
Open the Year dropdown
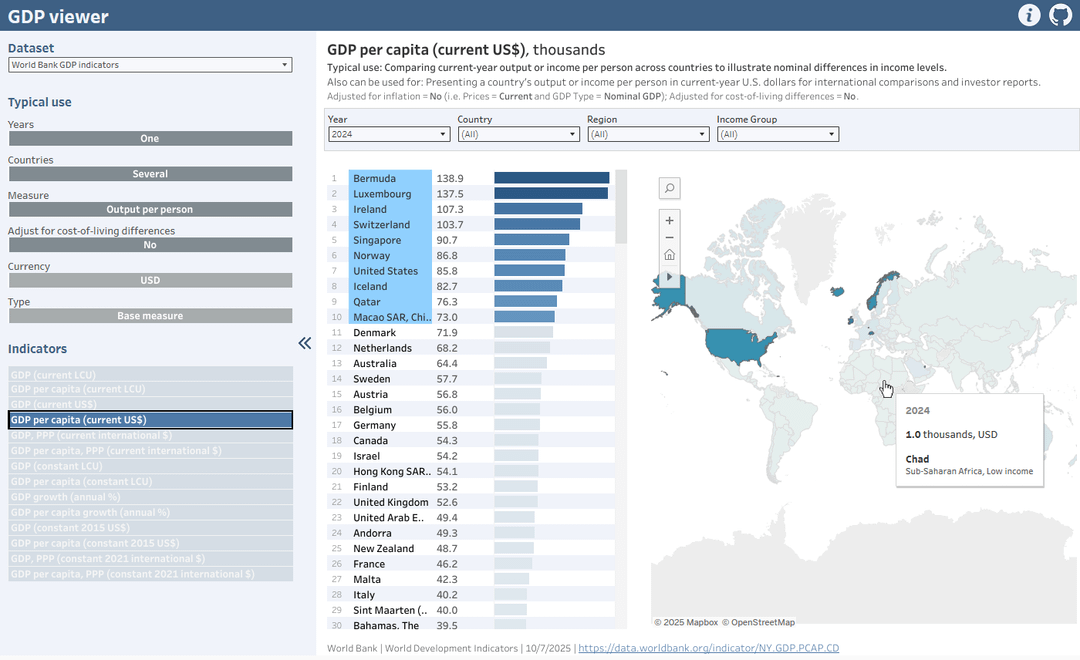pos(389,134)
